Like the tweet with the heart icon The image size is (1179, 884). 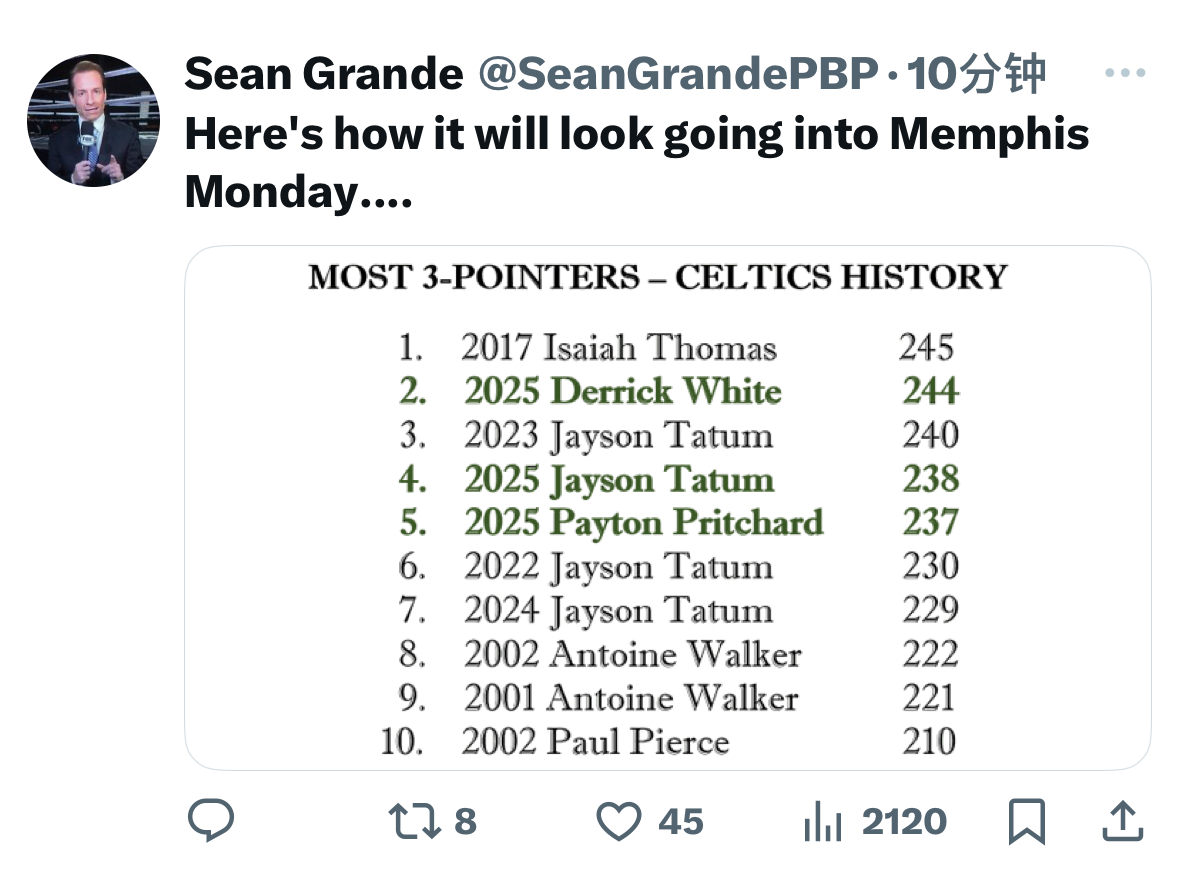(619, 821)
